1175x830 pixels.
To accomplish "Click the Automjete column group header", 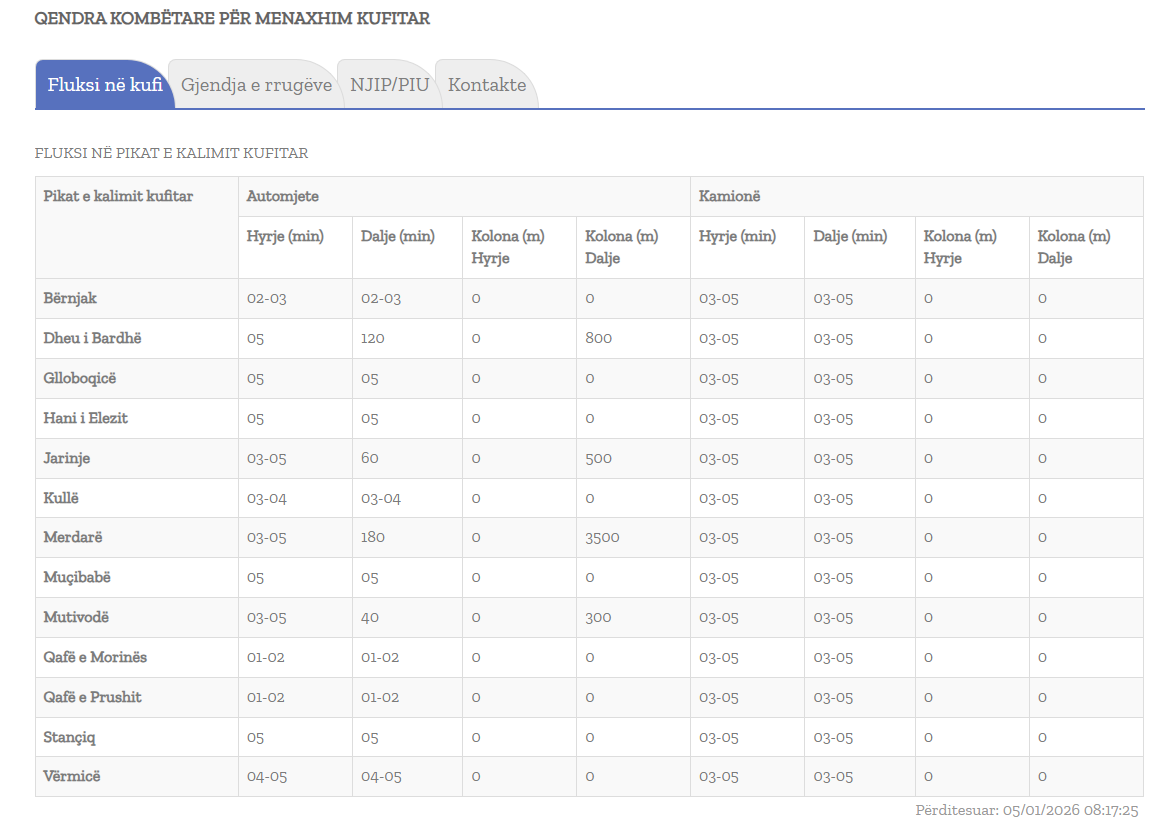I will click(283, 197).
